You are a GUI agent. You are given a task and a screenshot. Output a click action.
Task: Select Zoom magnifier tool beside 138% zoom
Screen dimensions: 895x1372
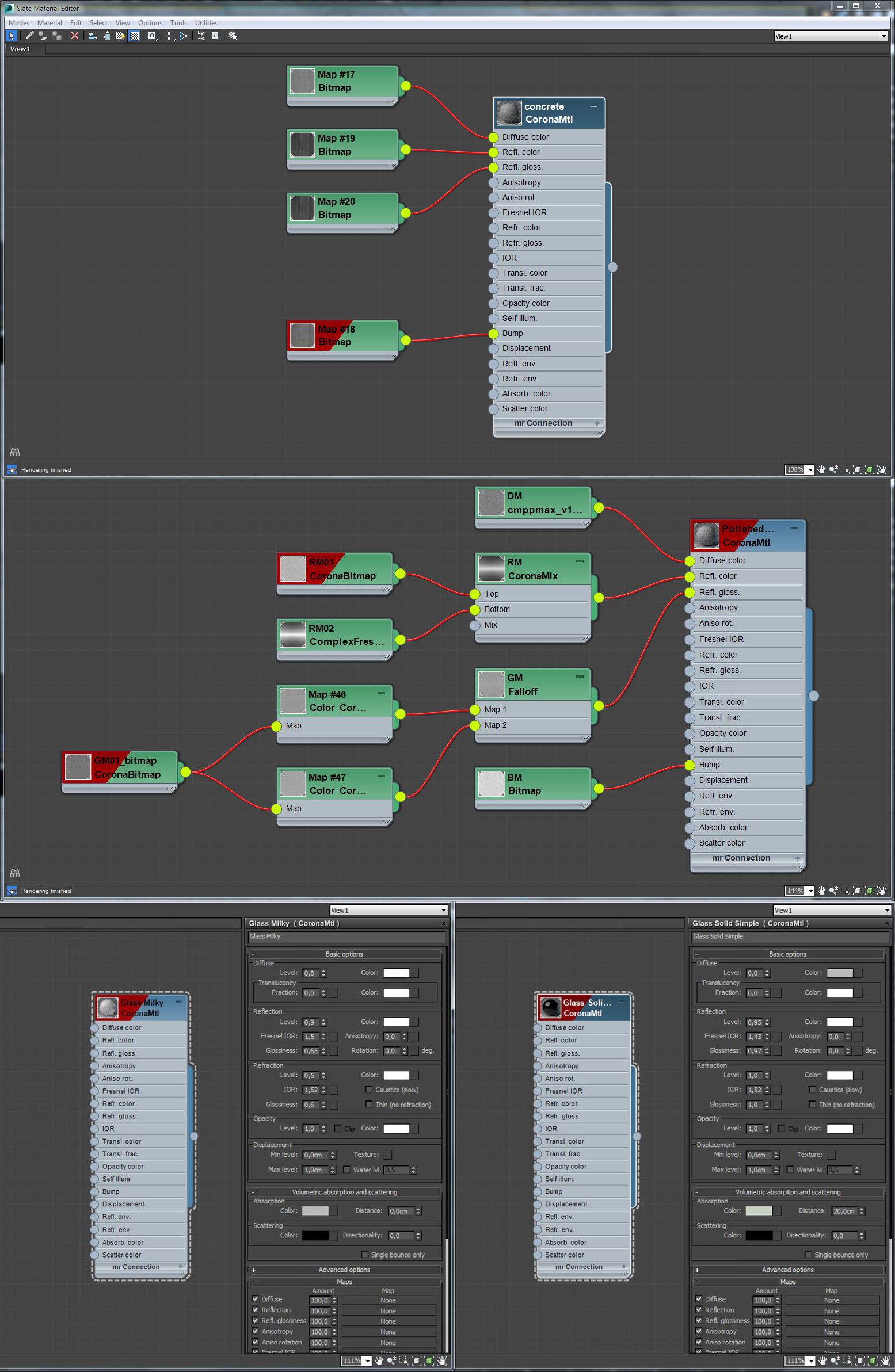pyautogui.click(x=833, y=470)
